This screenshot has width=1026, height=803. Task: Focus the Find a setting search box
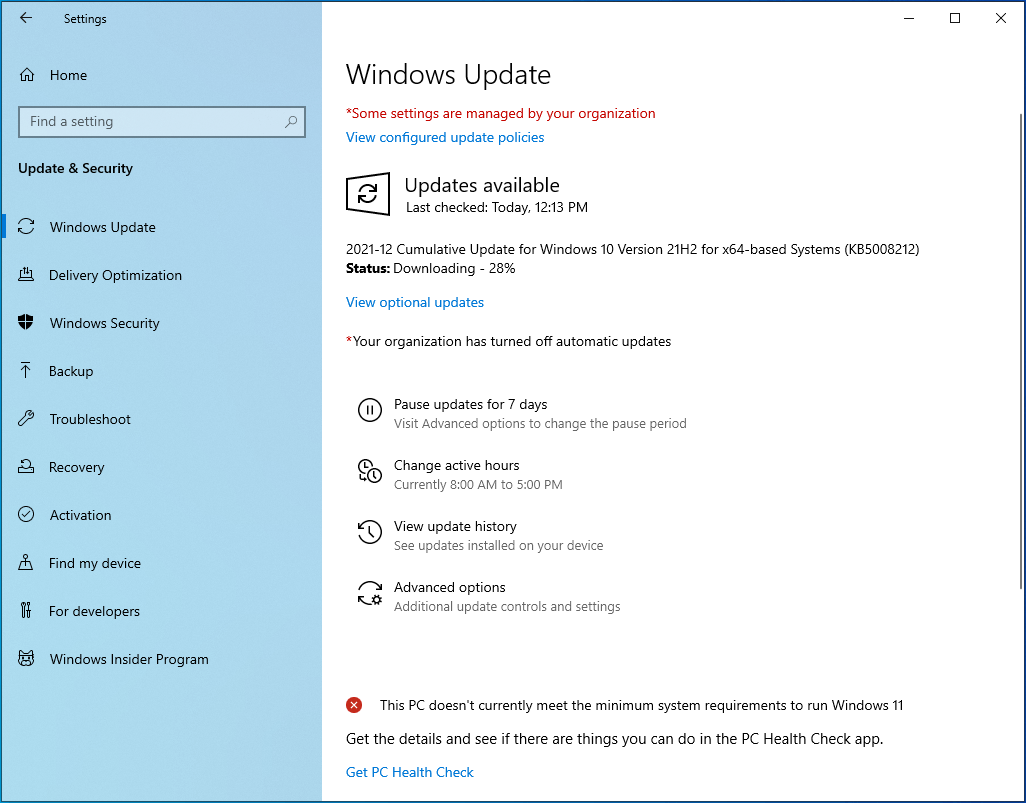(150, 122)
